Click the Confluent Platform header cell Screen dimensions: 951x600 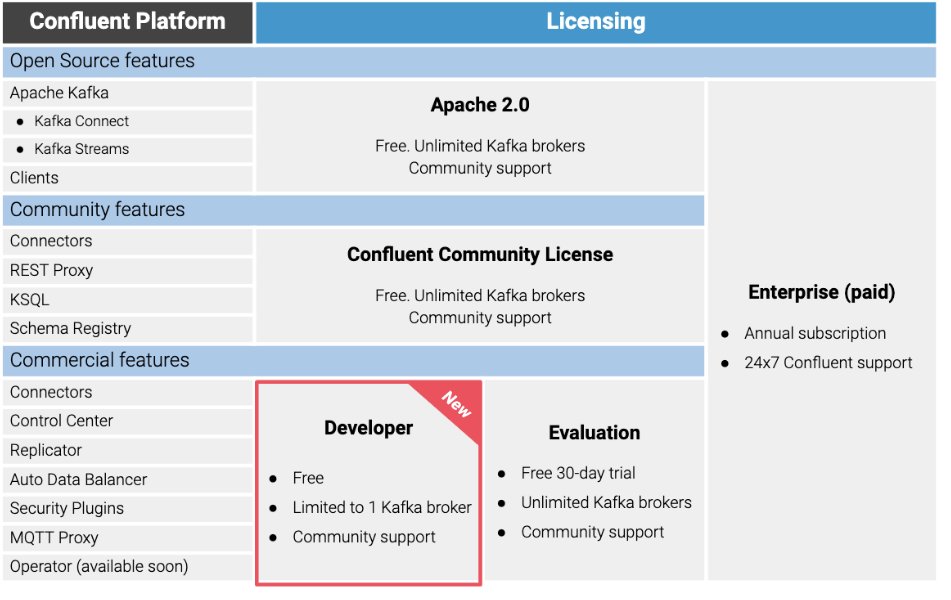coord(127,22)
